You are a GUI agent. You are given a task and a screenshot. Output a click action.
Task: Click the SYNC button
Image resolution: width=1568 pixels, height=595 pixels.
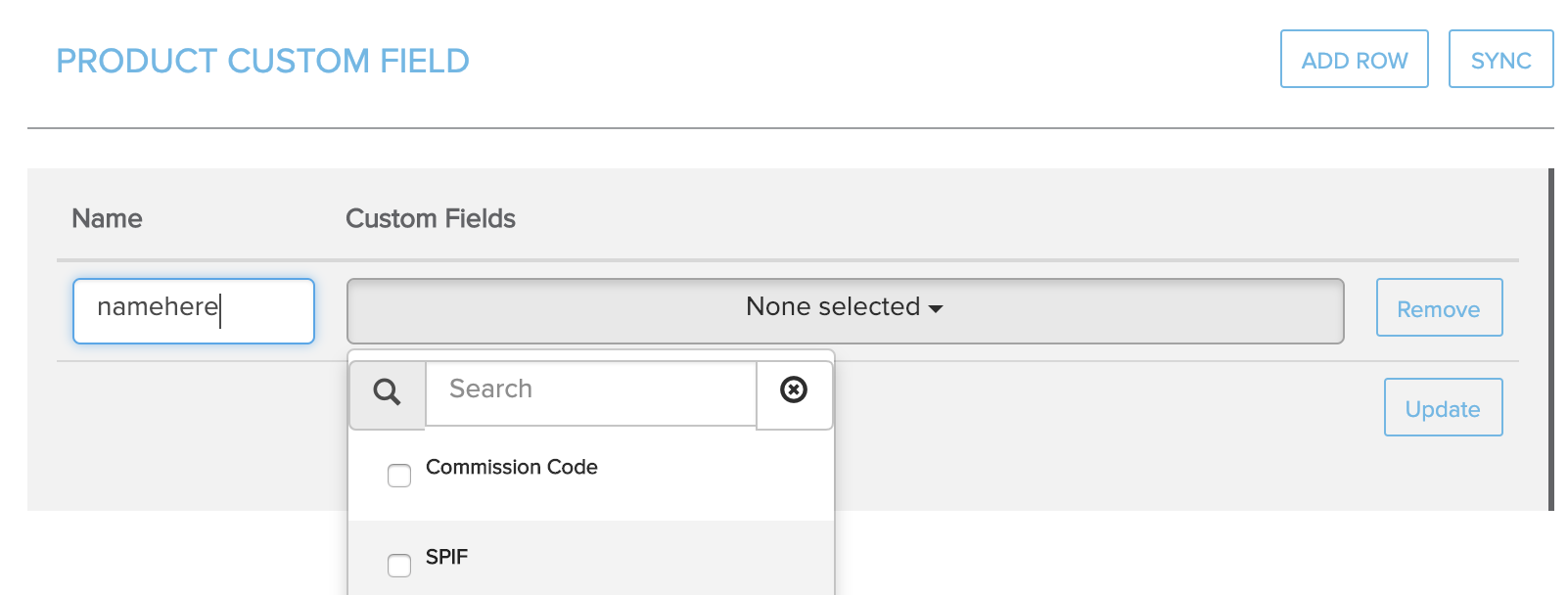tap(1500, 60)
